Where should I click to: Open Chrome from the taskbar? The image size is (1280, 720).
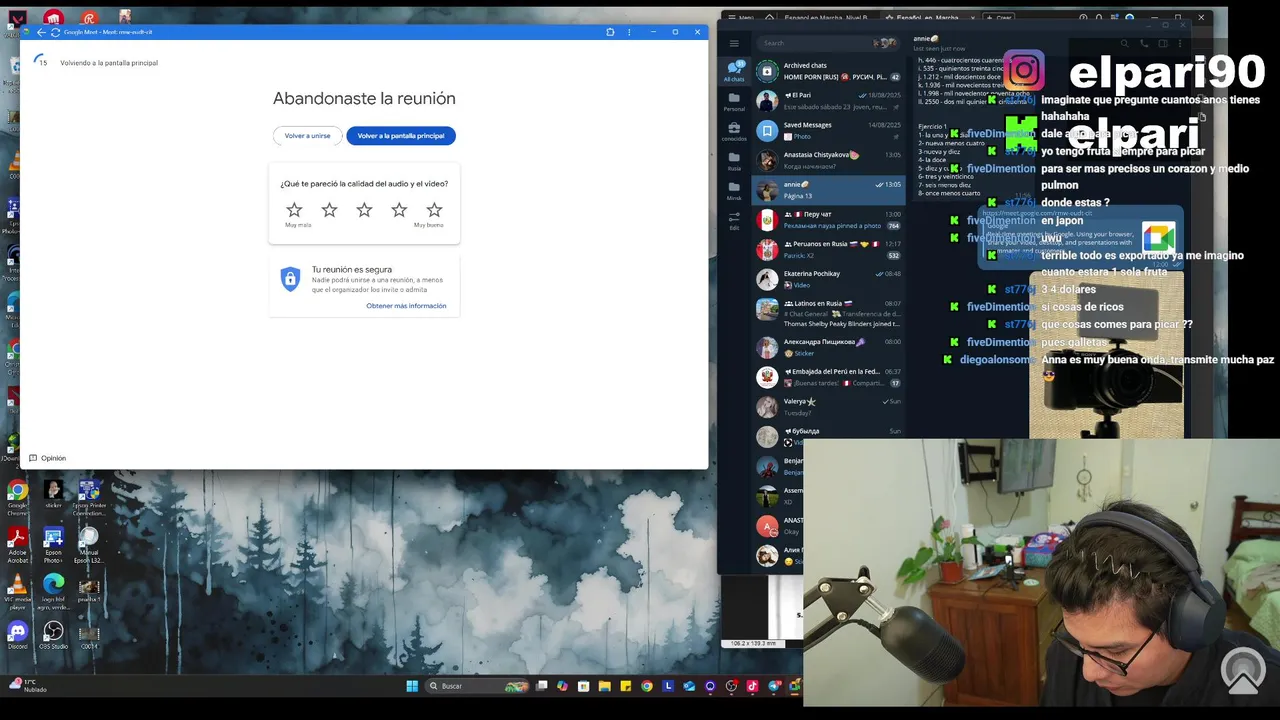click(x=647, y=686)
